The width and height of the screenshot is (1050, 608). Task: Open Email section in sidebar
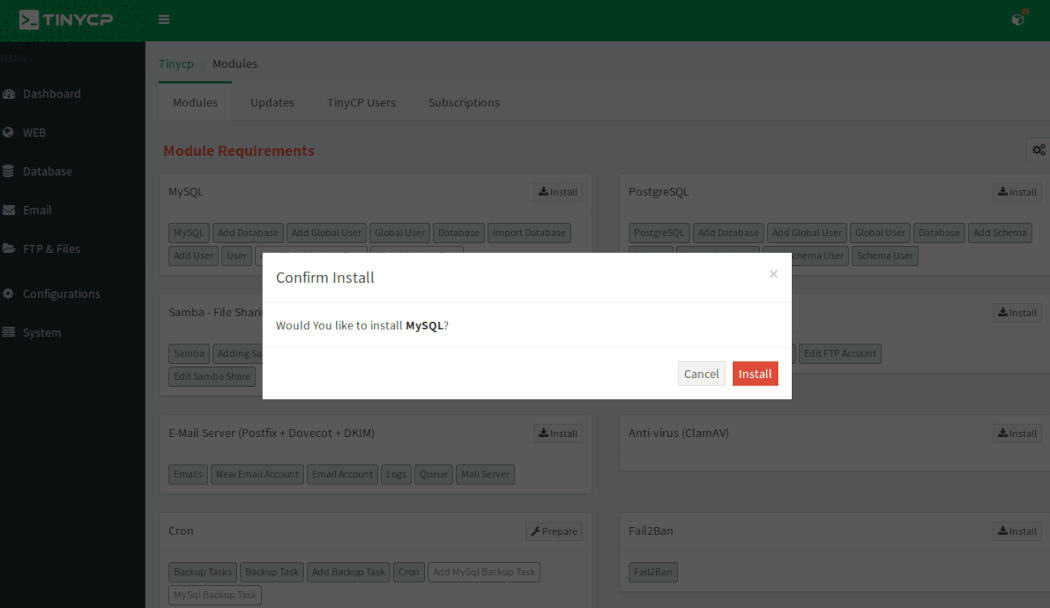pos(37,210)
